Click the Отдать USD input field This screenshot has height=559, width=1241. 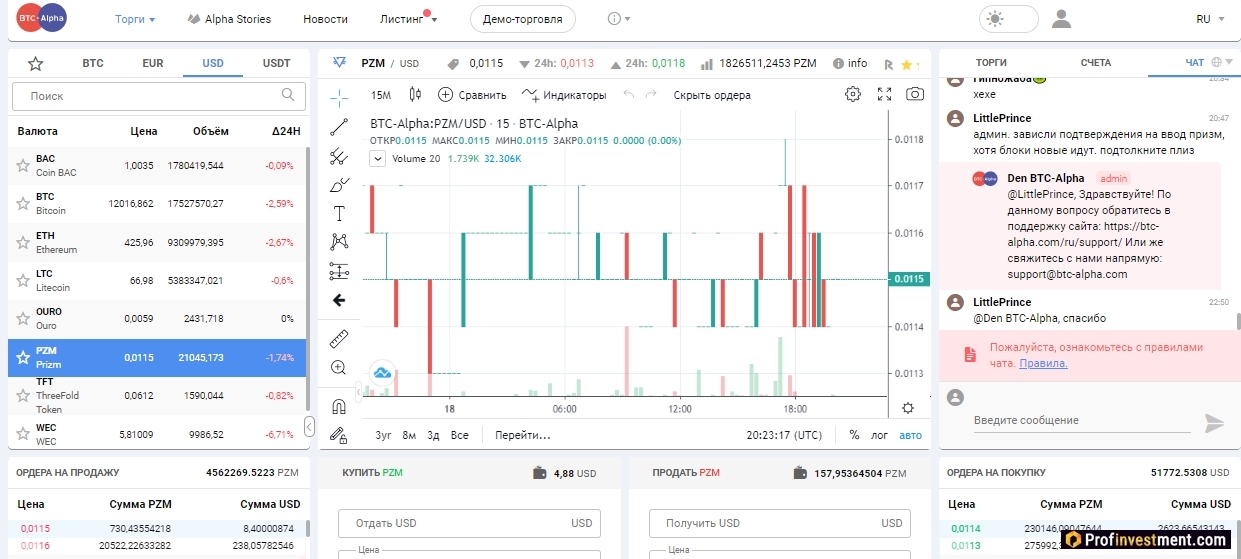[x=470, y=523]
